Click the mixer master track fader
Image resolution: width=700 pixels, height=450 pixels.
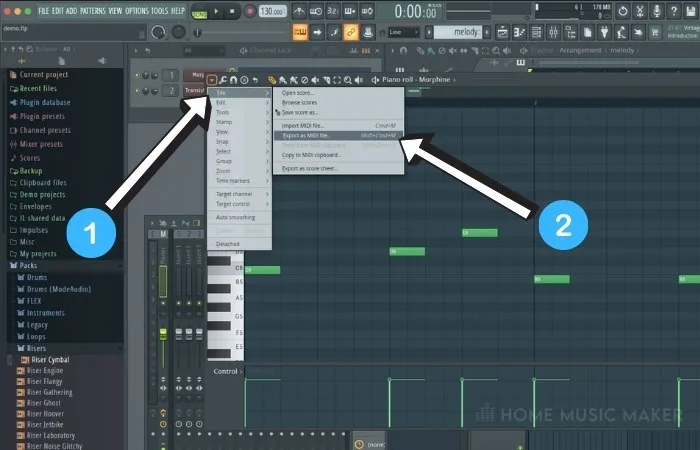pos(163,333)
